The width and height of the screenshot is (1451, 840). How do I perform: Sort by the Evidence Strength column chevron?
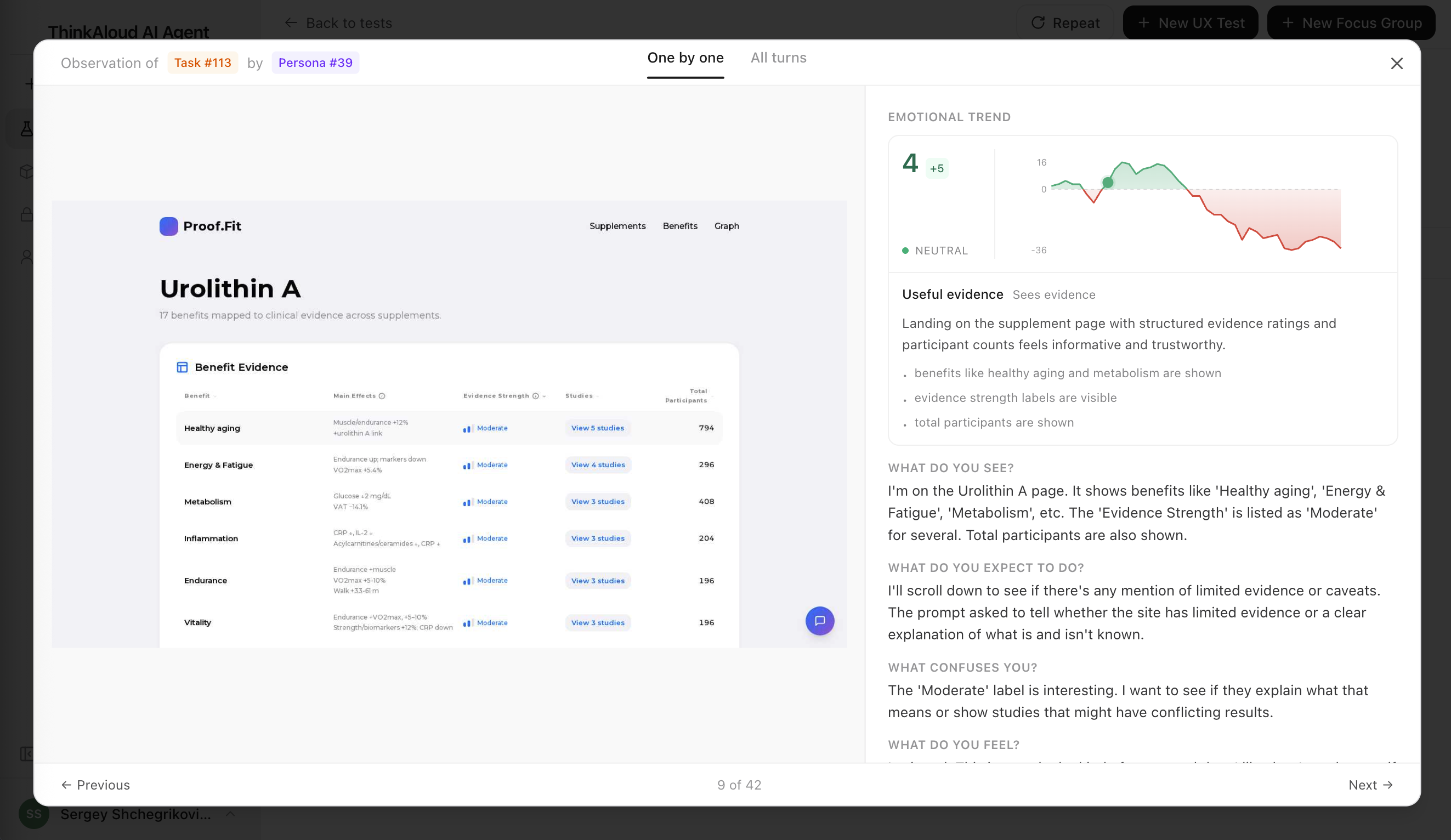coord(544,396)
